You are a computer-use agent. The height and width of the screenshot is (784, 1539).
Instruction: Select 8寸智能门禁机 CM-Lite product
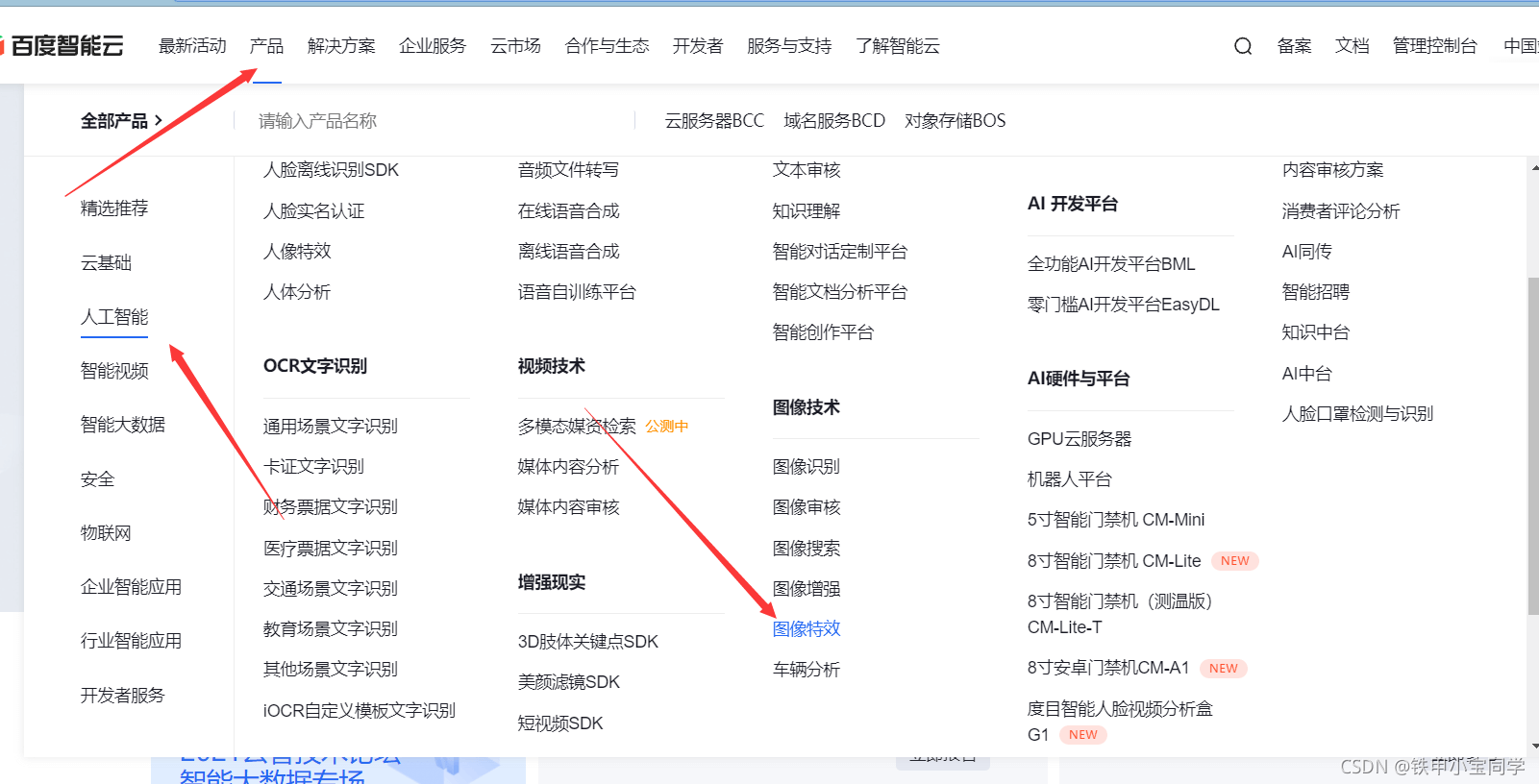(x=1113, y=561)
